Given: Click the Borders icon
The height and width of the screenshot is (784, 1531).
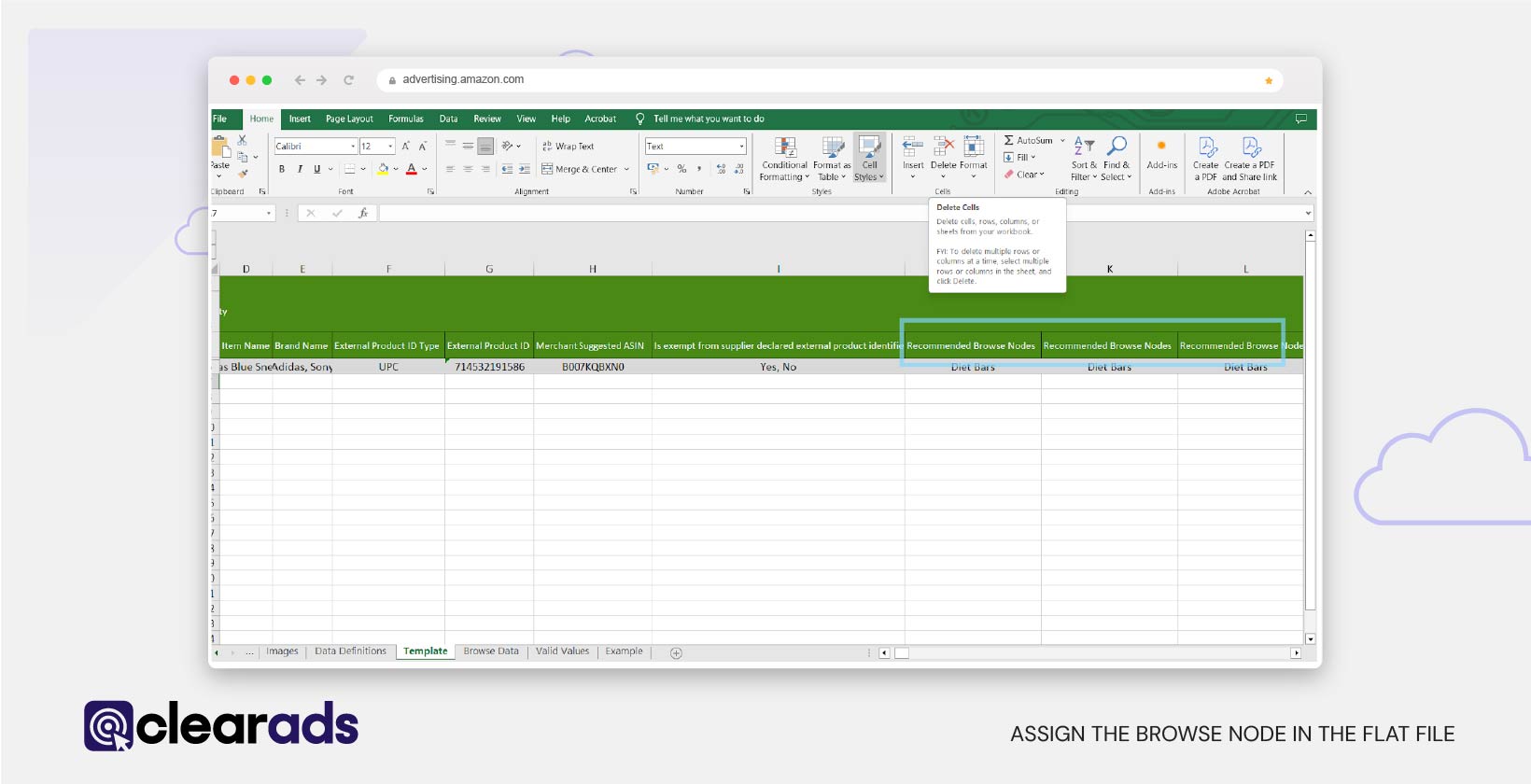Looking at the screenshot, I should click(350, 169).
